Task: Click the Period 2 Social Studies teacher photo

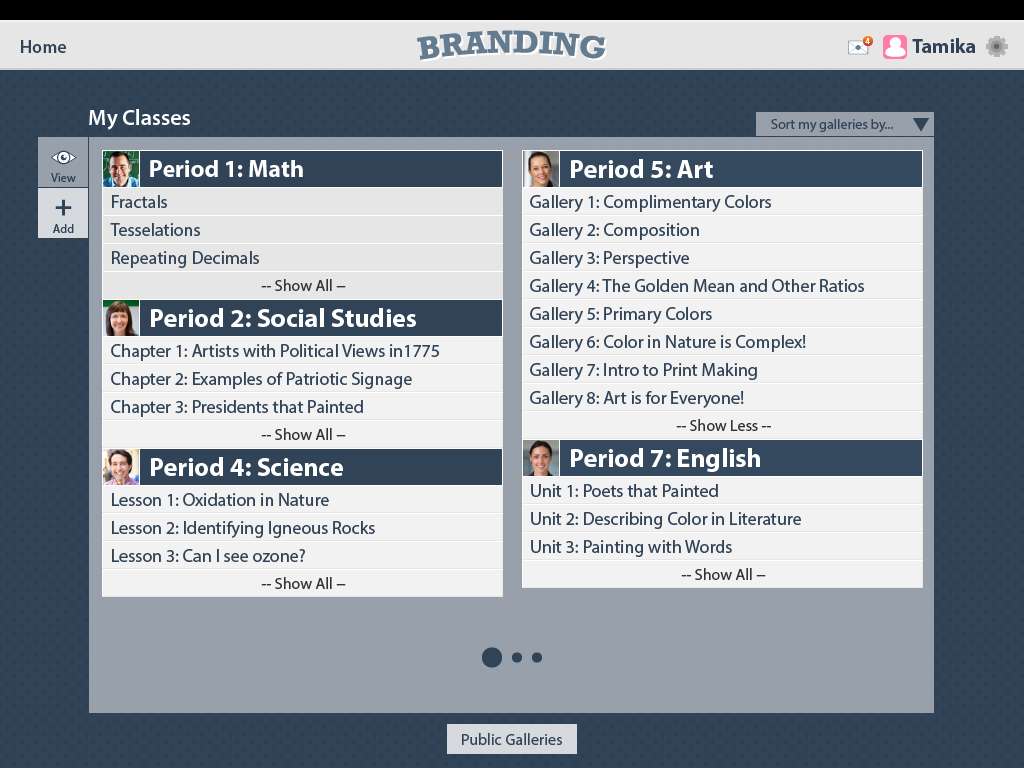Action: click(121, 318)
